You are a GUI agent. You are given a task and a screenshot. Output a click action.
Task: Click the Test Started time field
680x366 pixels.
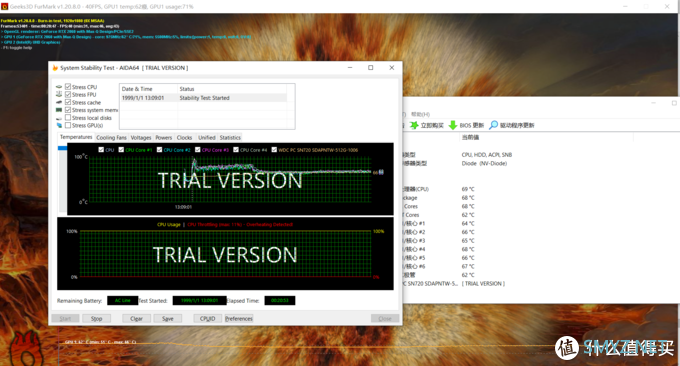point(199,301)
